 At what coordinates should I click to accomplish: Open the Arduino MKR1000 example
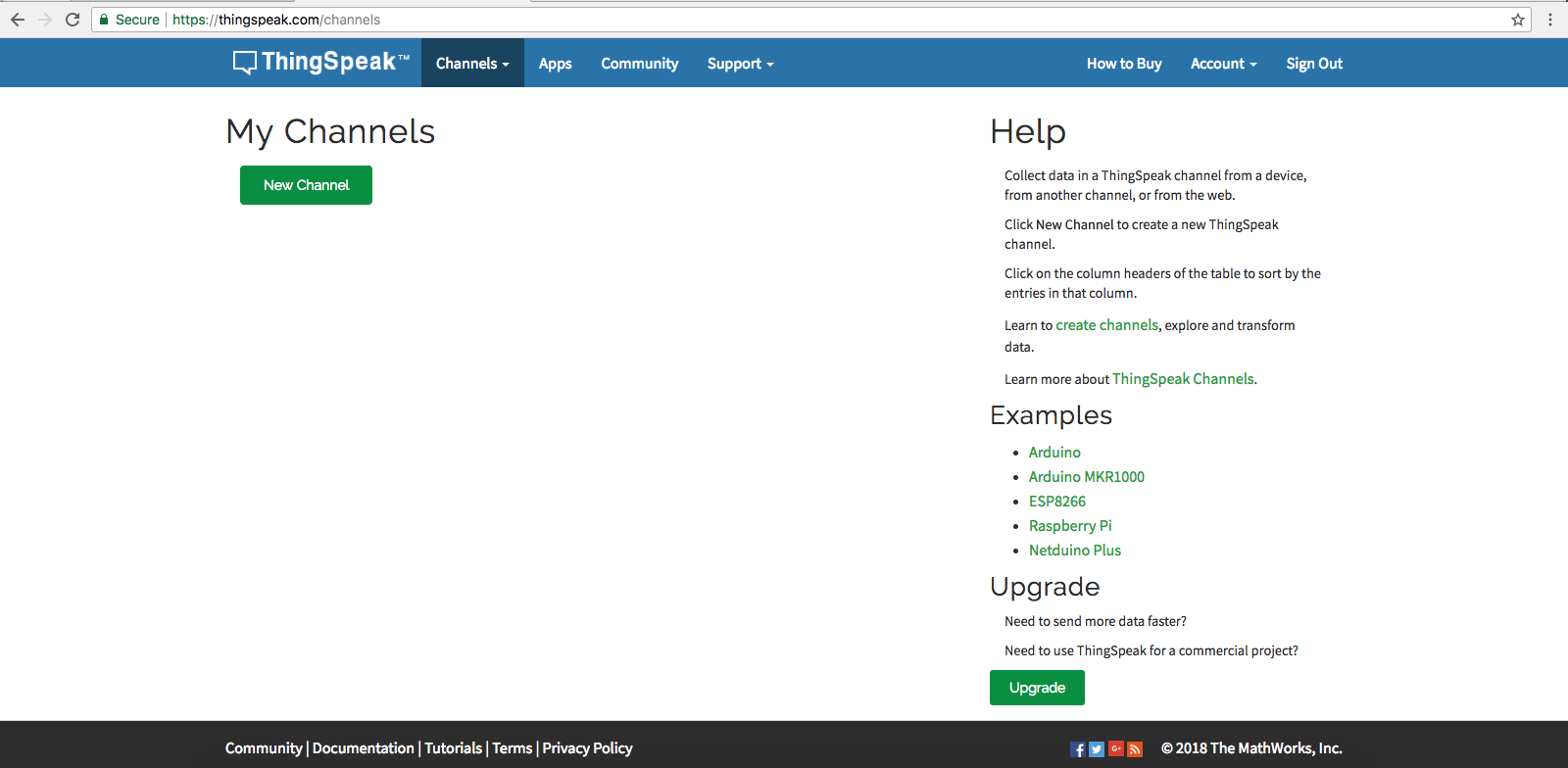[x=1086, y=477]
